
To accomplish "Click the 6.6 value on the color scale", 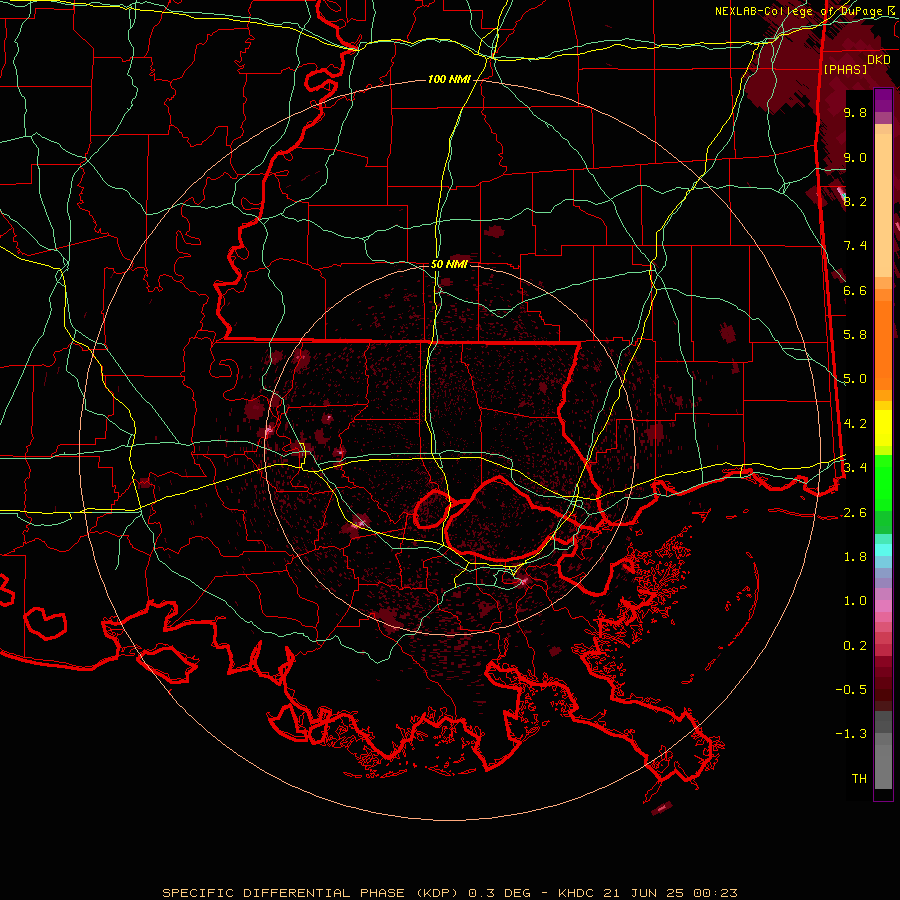I will (x=855, y=290).
